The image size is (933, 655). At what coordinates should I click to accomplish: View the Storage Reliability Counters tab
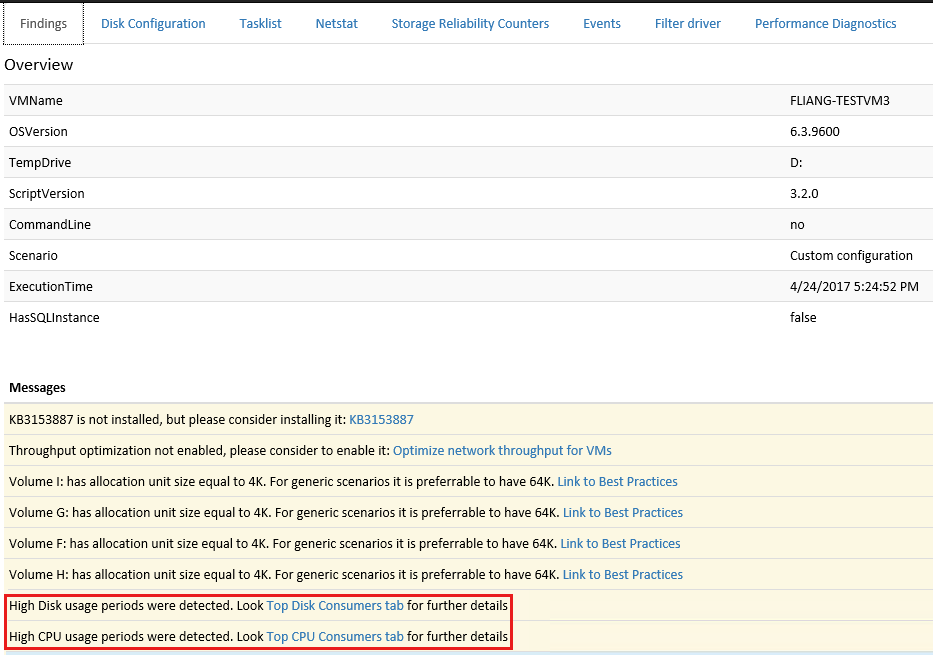470,23
